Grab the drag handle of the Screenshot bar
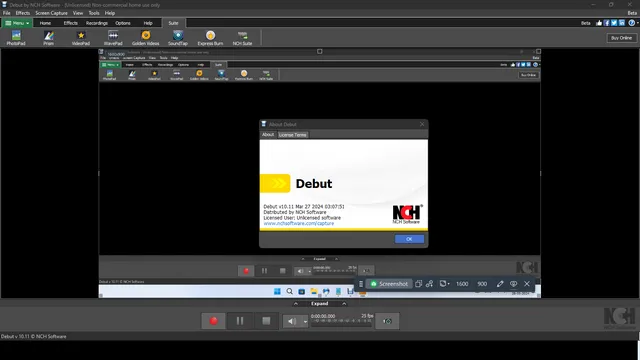The width and height of the screenshot is (640, 360). 361,284
